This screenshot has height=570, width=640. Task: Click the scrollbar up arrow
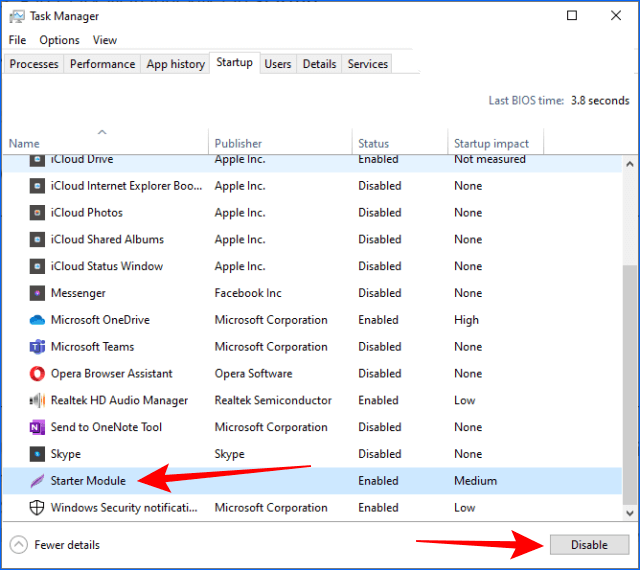630,164
